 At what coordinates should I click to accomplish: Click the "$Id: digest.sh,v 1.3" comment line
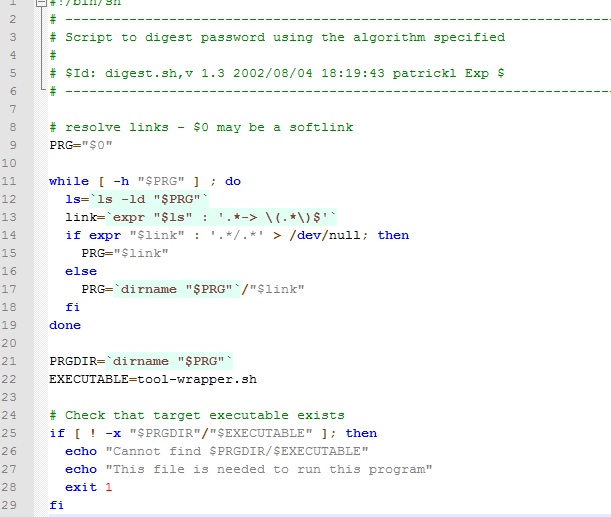pos(277,73)
